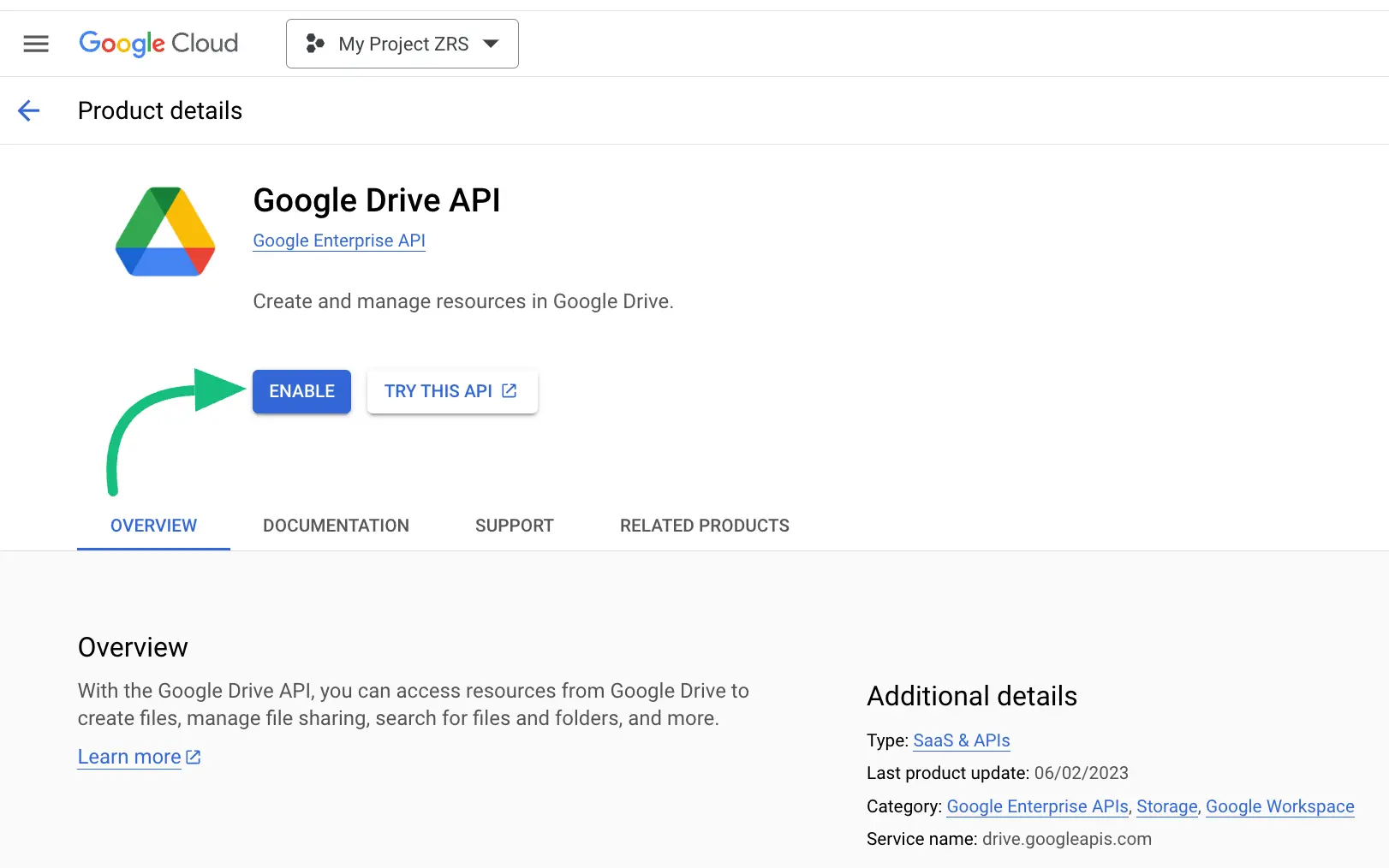Click the back arrow beside Product details
1389x868 pixels.
point(29,110)
